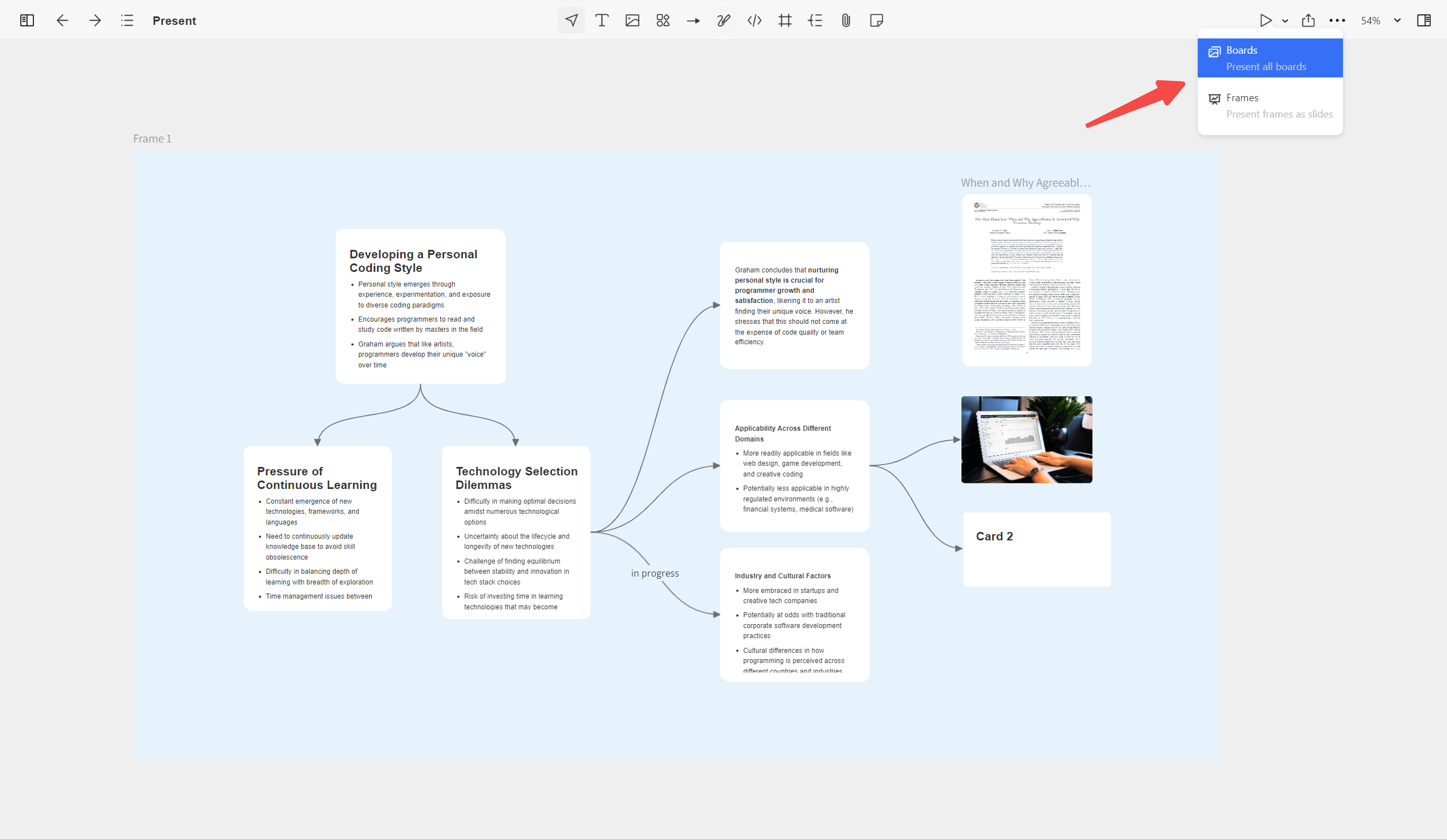Toggle the left sidebar panel
The width and height of the screenshot is (1447, 840).
(x=27, y=21)
